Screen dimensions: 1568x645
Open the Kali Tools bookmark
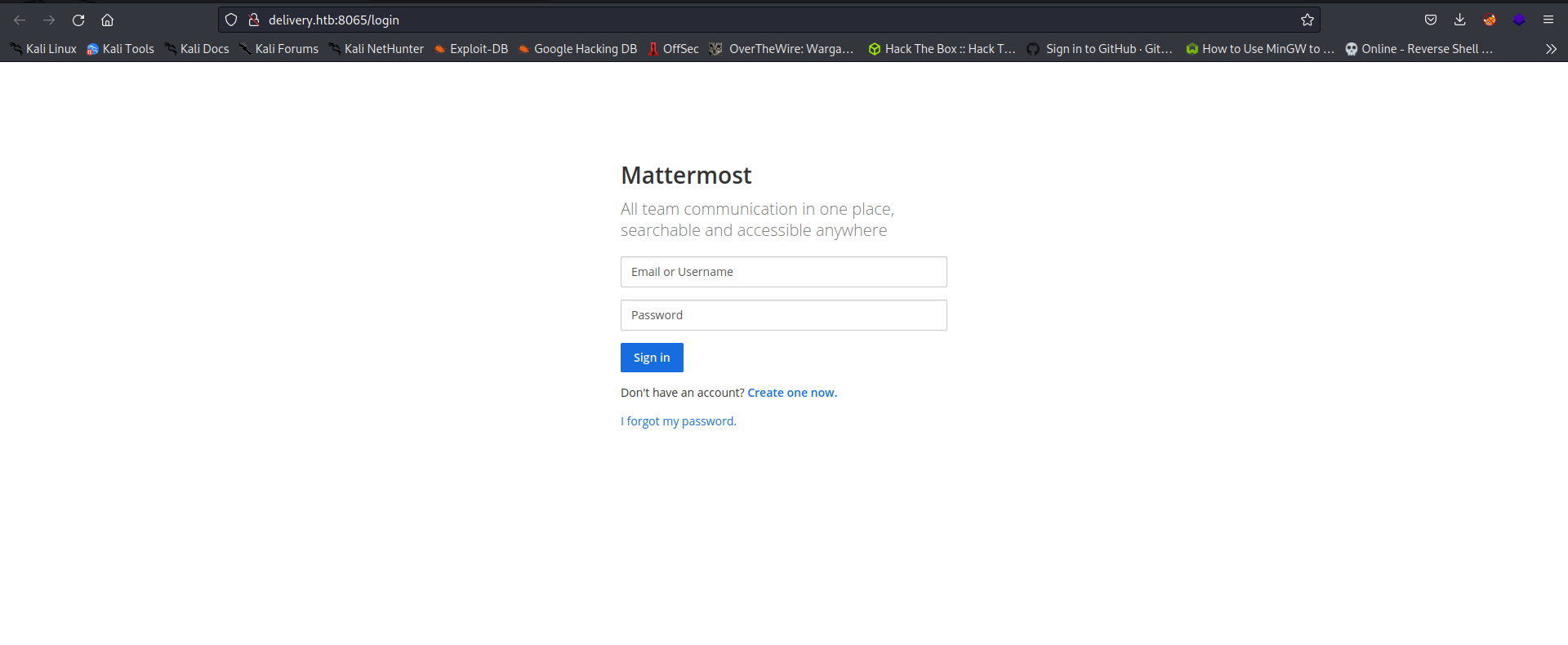pos(120,49)
